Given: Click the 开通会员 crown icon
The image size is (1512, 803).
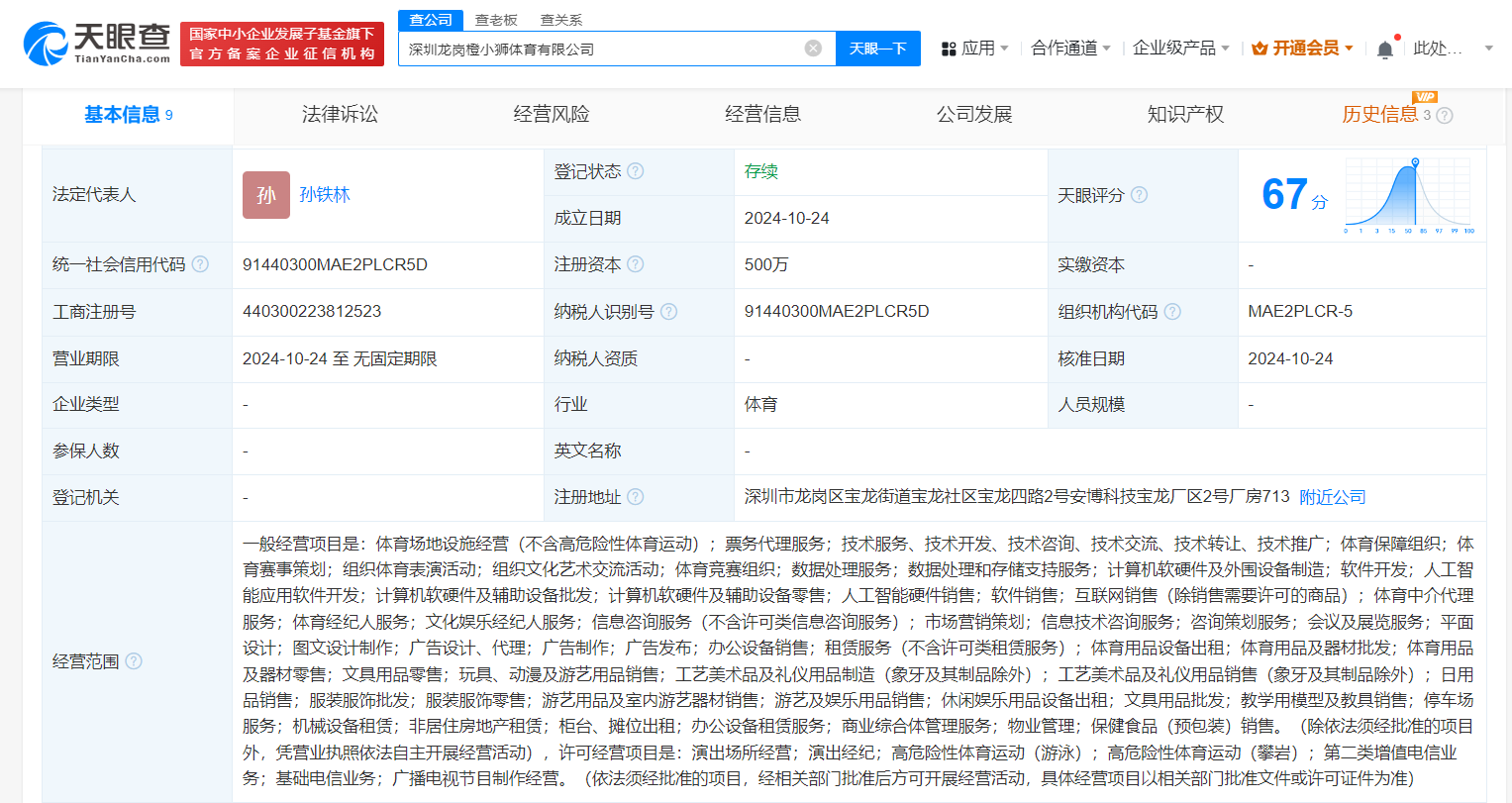Looking at the screenshot, I should click(x=1258, y=47).
